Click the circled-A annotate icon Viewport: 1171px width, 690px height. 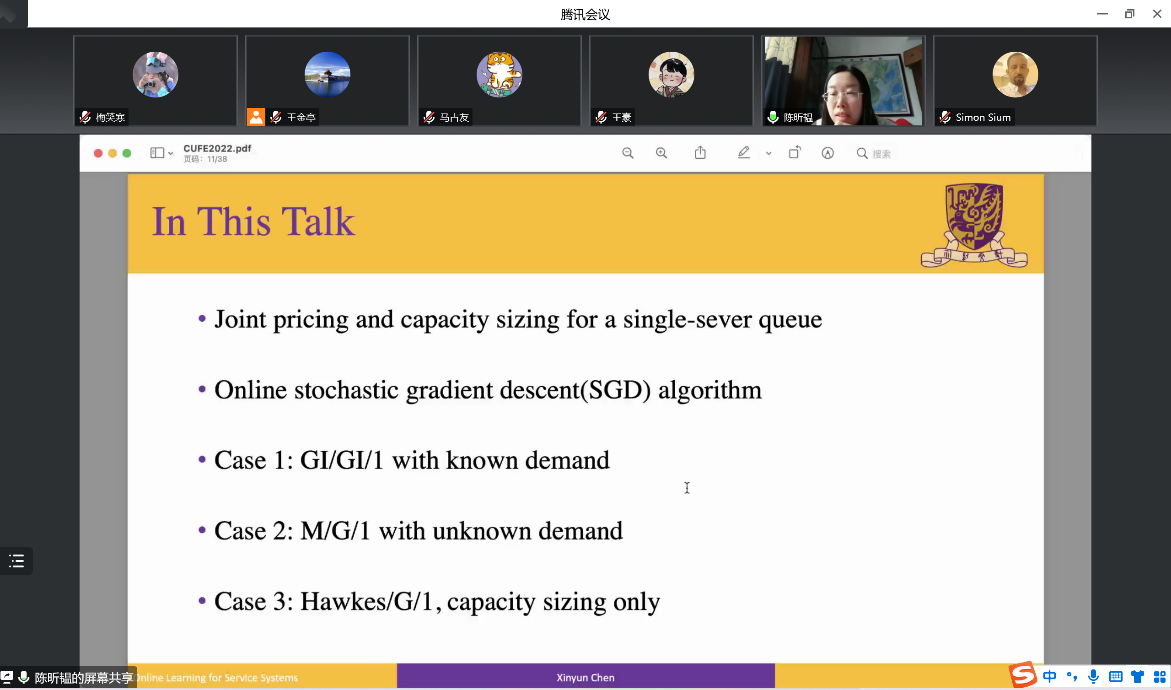click(827, 153)
